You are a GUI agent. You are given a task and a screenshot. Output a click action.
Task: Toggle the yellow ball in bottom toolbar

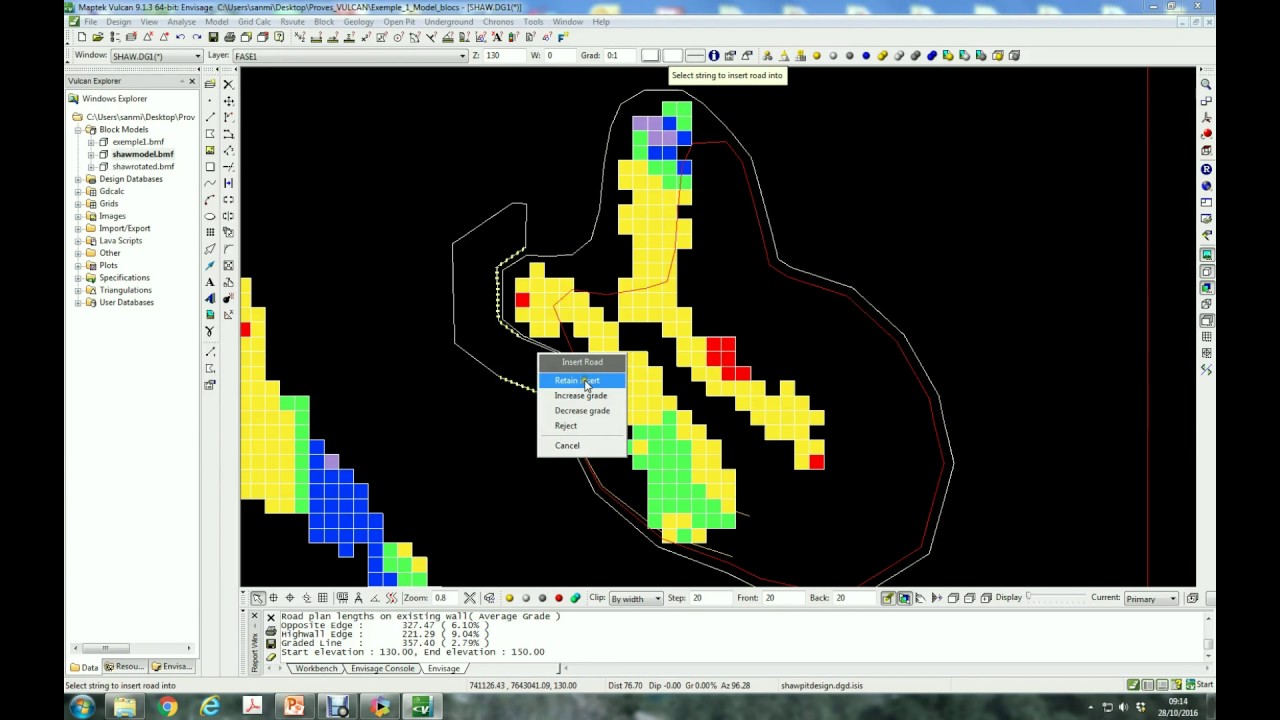click(509, 598)
